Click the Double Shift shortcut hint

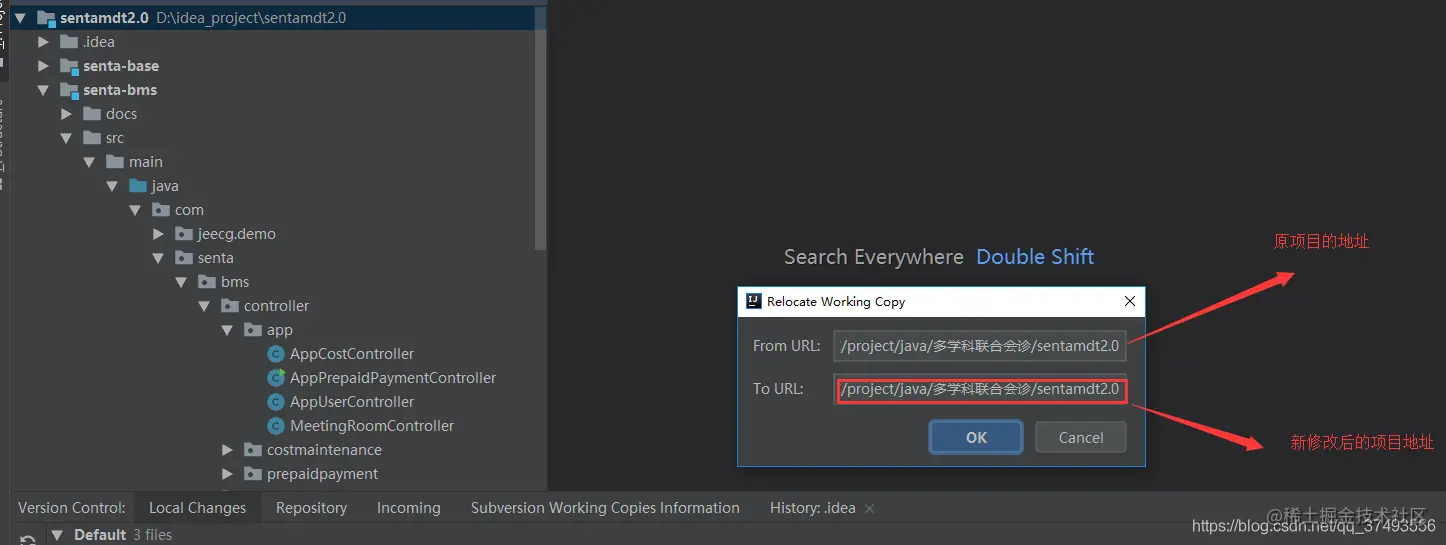[1035, 257]
